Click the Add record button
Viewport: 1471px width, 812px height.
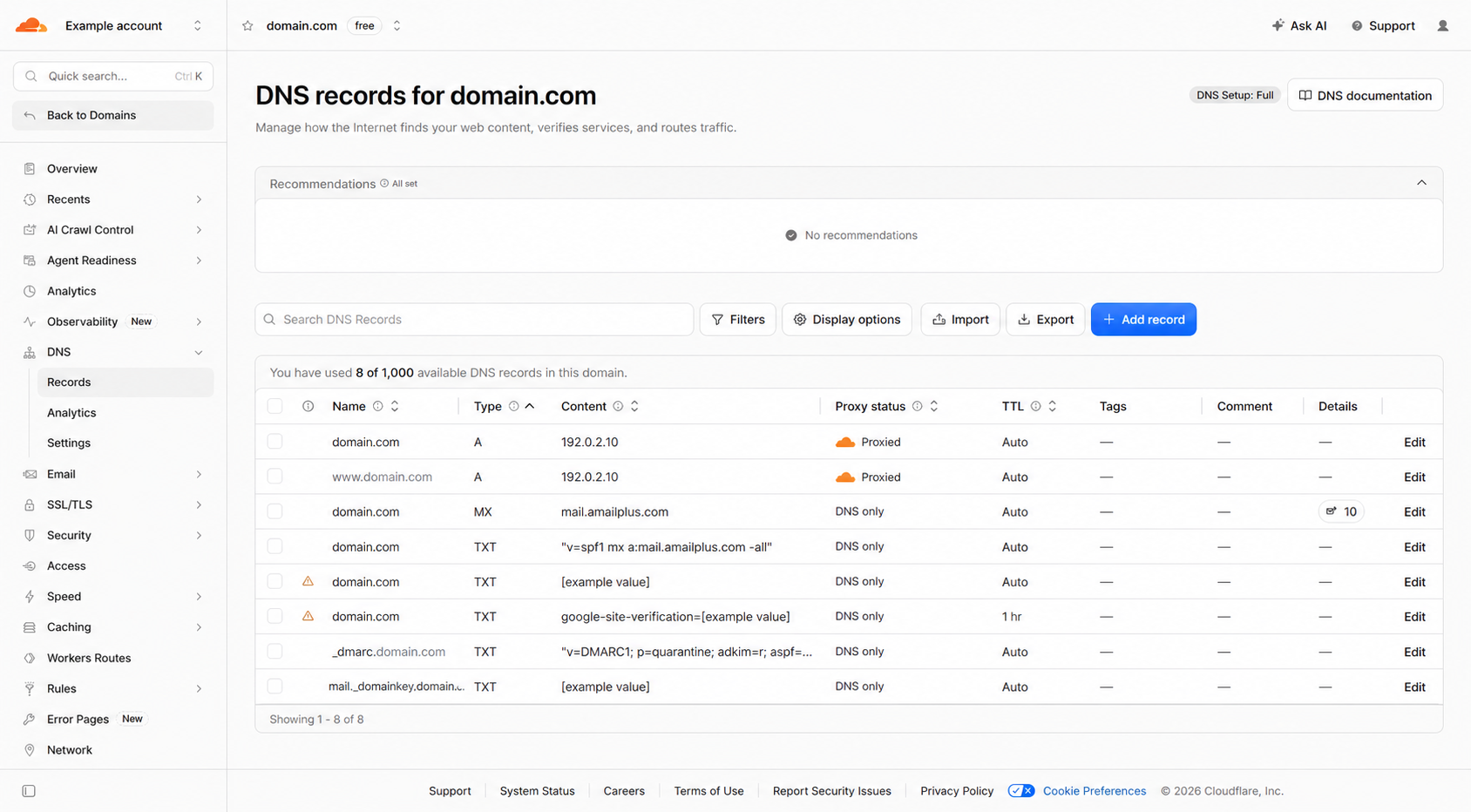click(1143, 320)
